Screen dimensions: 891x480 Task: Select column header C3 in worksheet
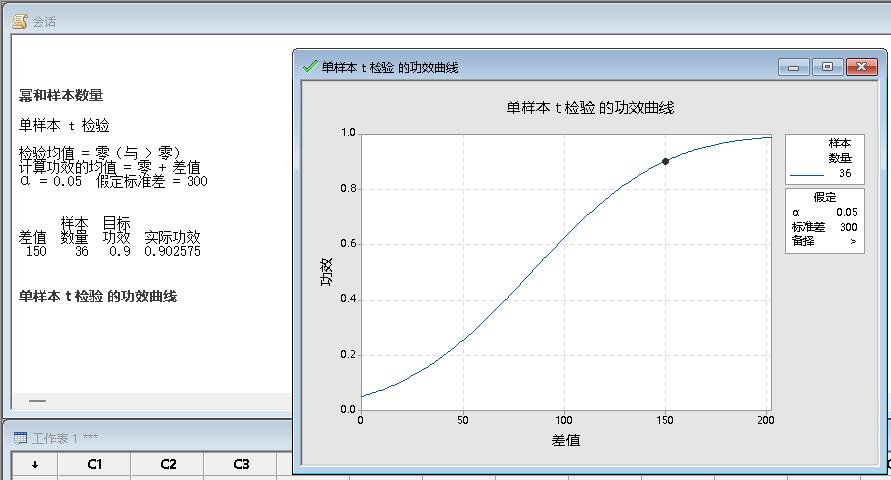click(x=241, y=465)
